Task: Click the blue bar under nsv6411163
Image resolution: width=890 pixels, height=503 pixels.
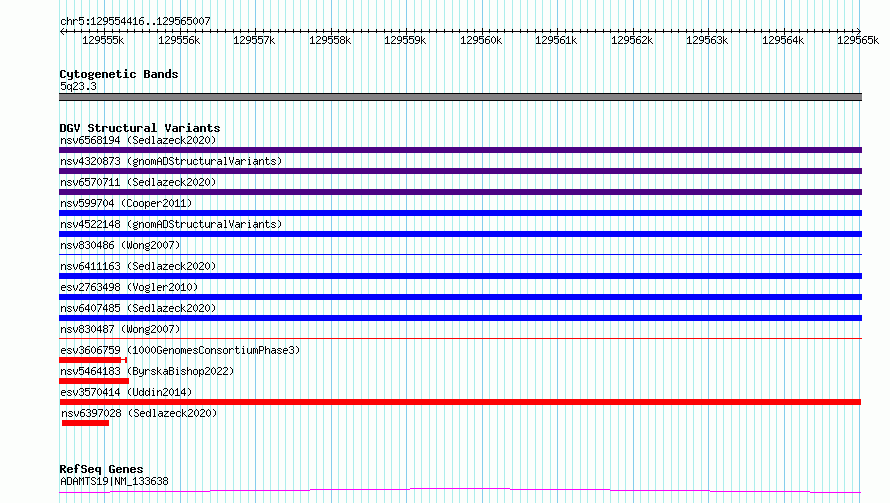Action: 460,276
